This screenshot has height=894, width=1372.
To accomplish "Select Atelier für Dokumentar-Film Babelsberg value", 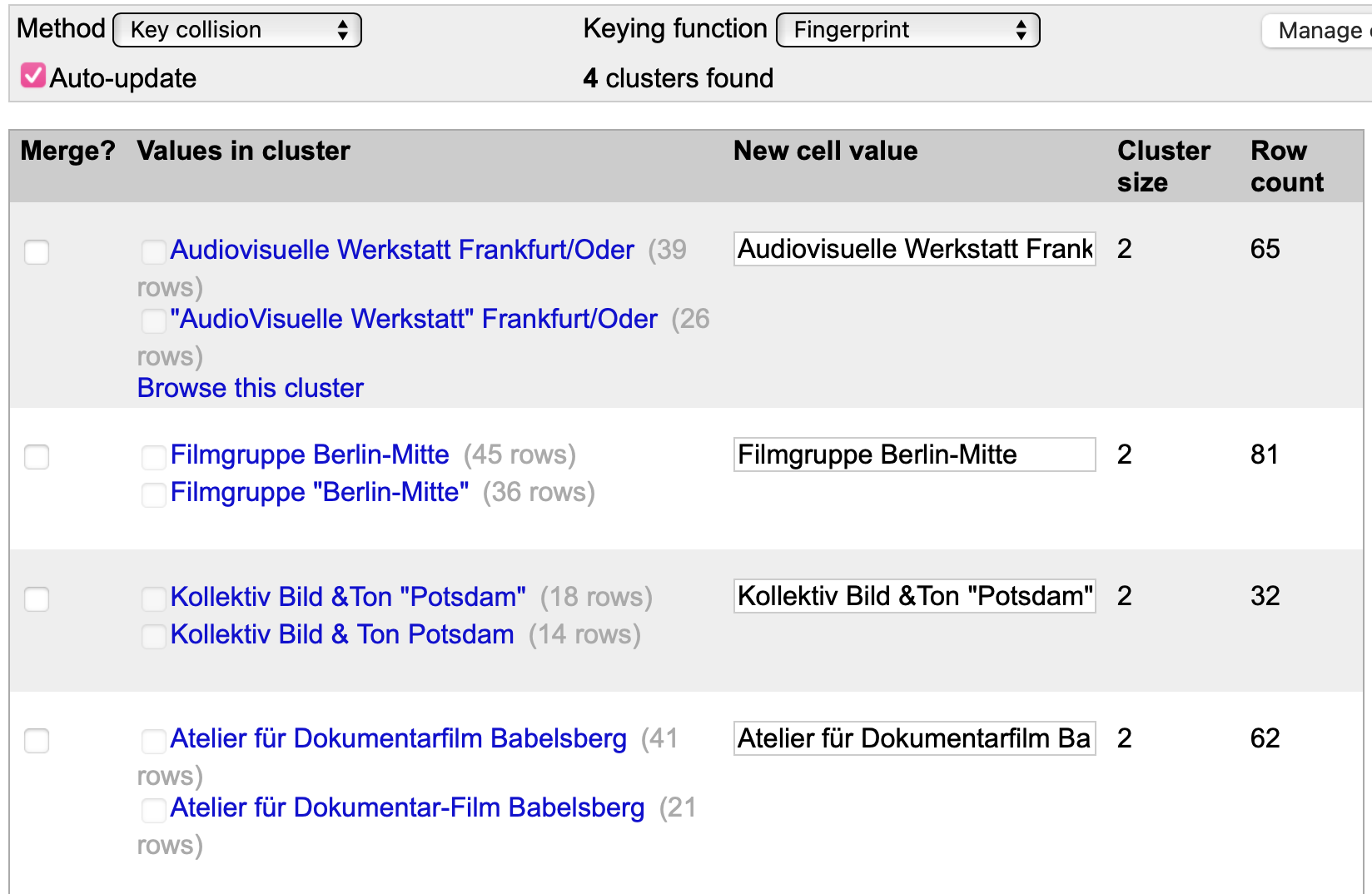I will pyautogui.click(x=407, y=807).
